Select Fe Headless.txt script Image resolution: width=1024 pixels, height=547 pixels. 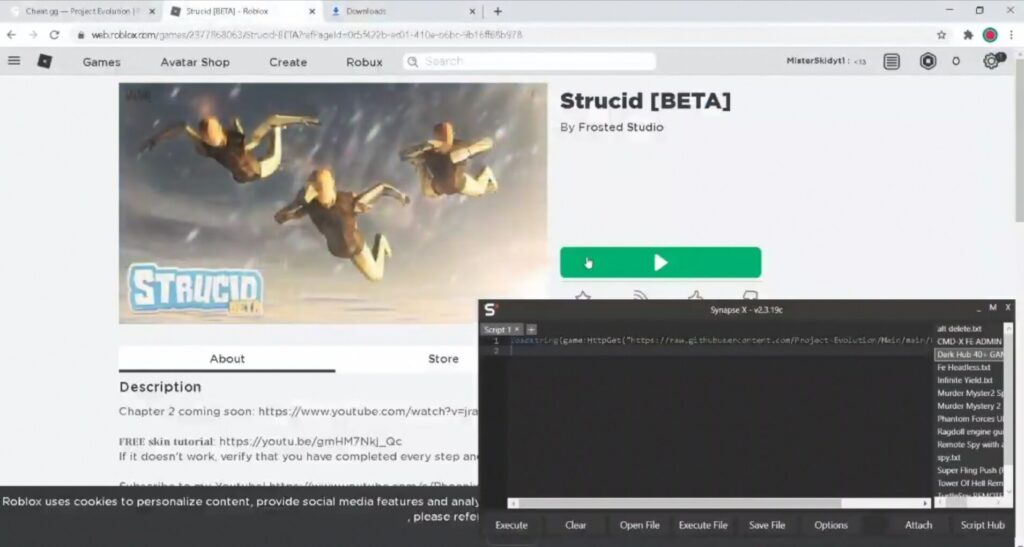point(963,367)
